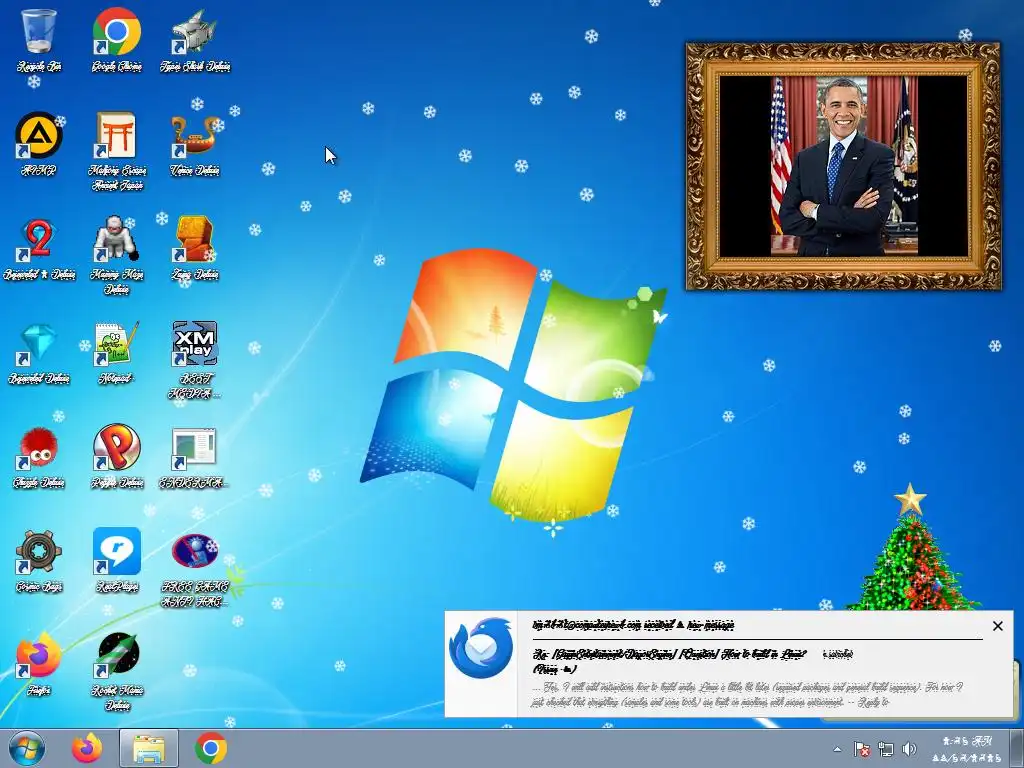Close the Thunderbird new-message notification
The image size is (1024, 768).
[997, 626]
